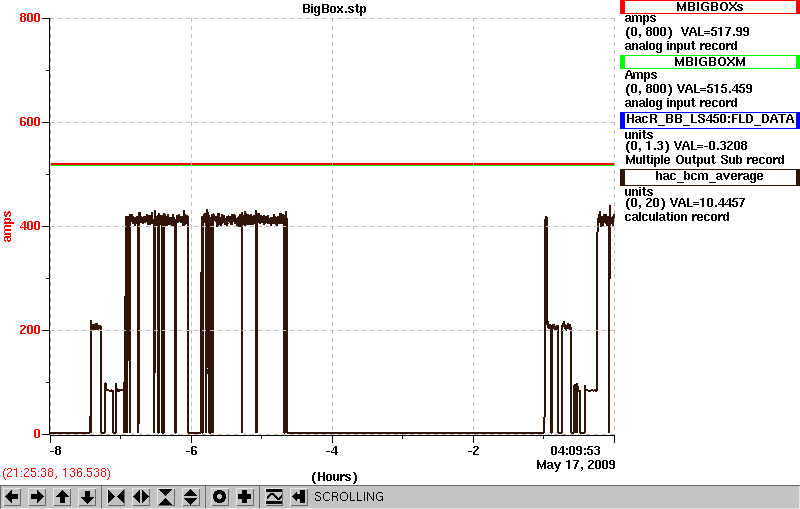This screenshot has width=800, height=509.
Task: Pan the graph up with the up arrow
Action: point(62,497)
